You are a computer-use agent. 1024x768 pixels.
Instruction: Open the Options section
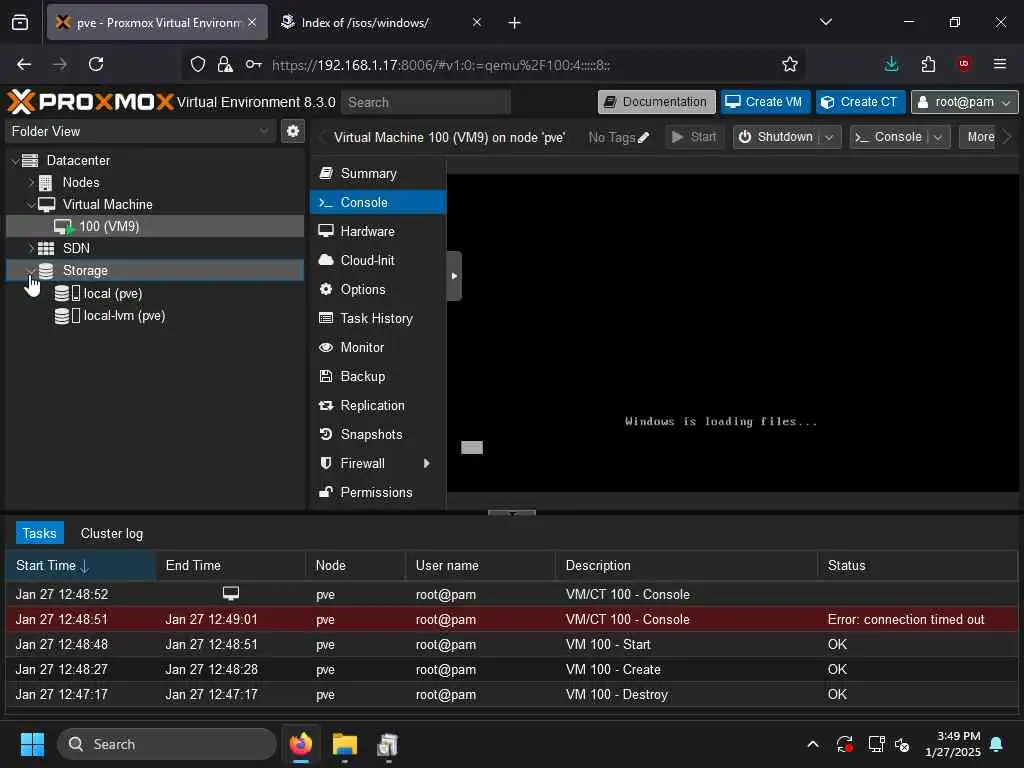click(x=377, y=289)
